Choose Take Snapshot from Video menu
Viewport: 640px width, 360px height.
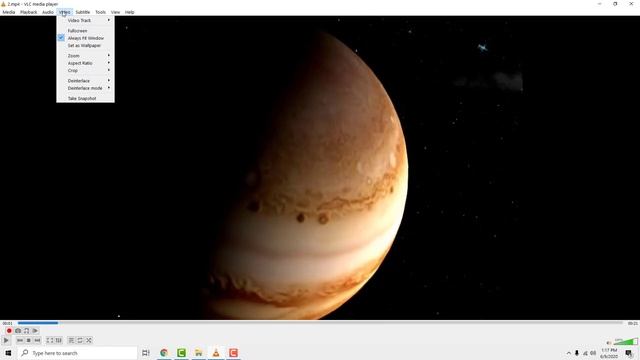tap(85, 98)
